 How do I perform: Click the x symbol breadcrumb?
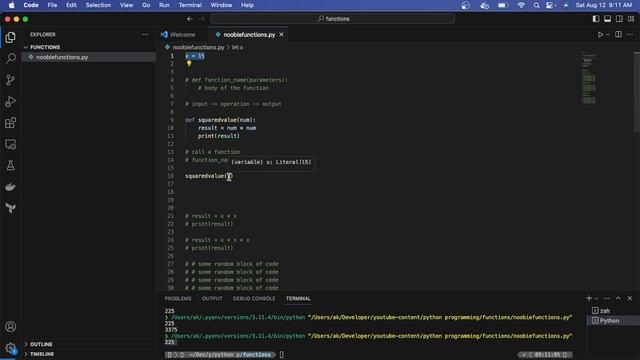click(237, 47)
